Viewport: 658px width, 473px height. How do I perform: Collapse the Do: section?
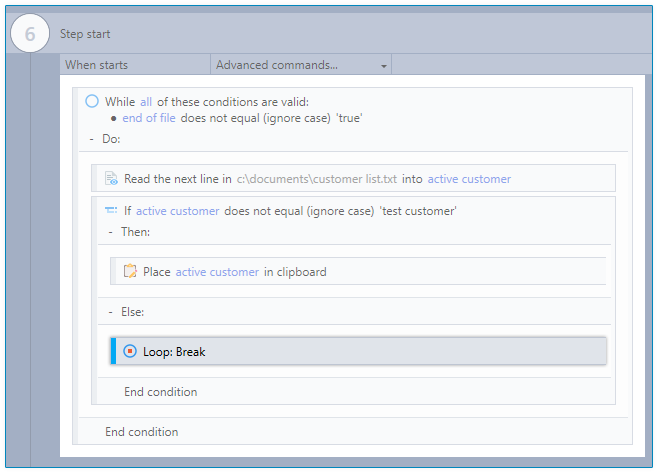point(92,139)
